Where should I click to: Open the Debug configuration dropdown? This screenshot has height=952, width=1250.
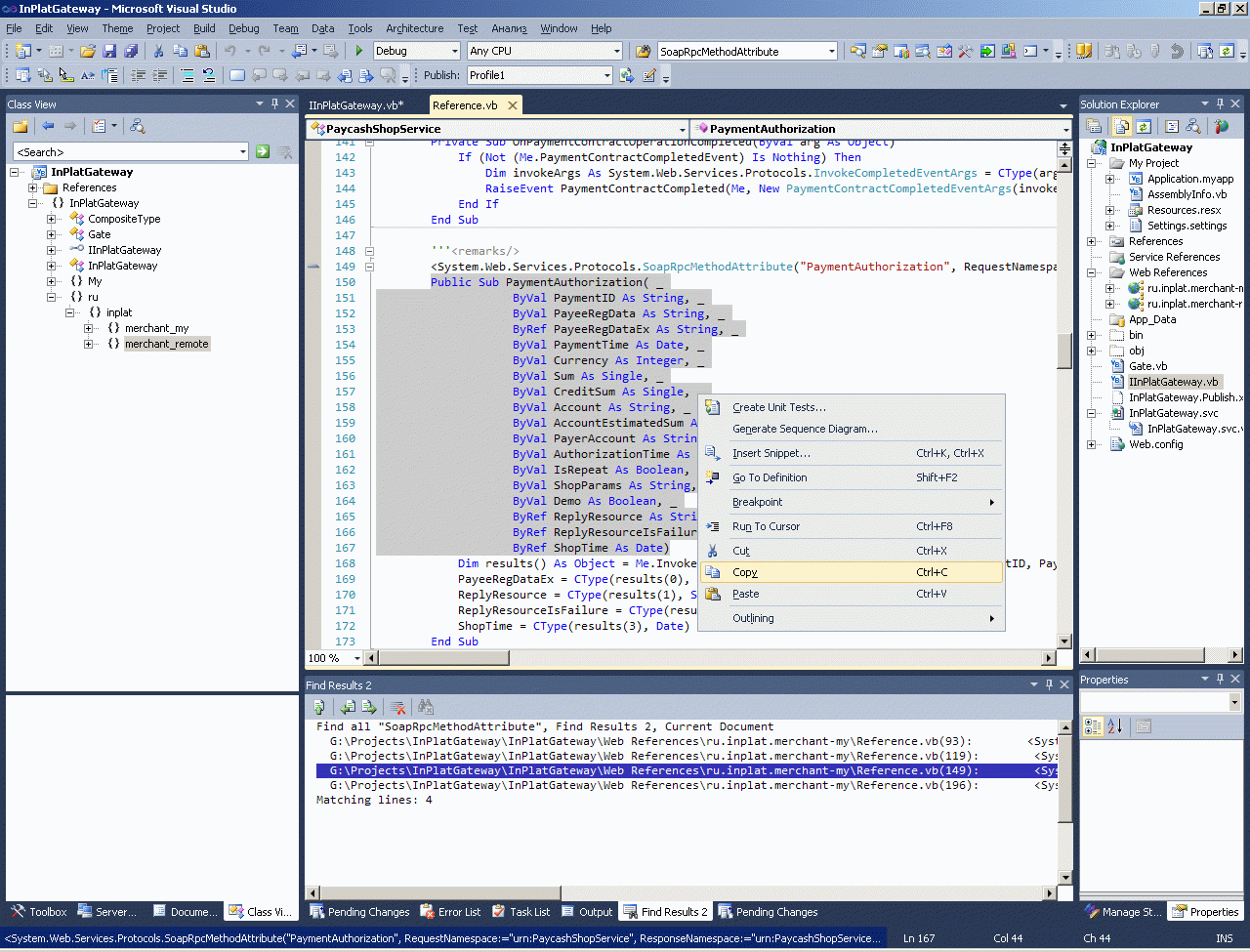pyautogui.click(x=455, y=51)
